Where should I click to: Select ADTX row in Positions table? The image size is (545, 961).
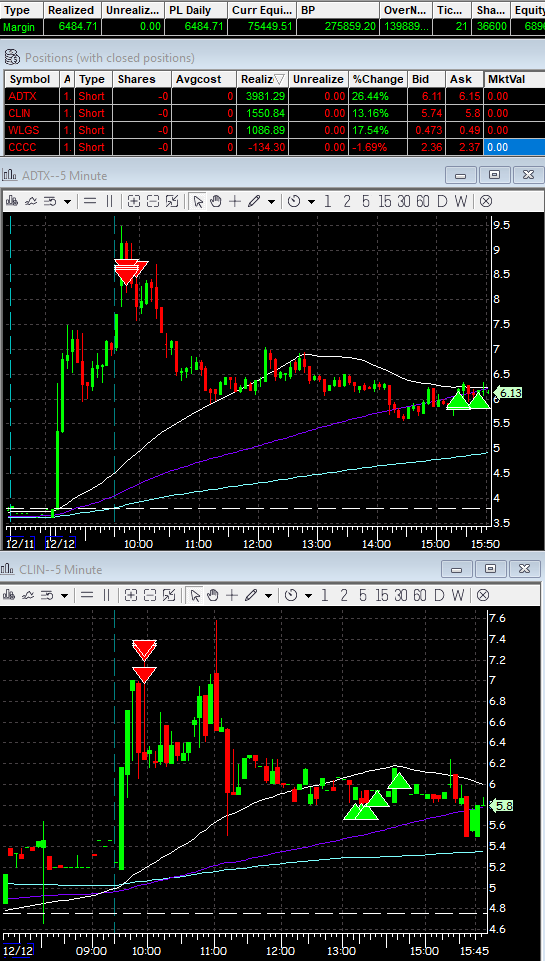click(275, 96)
